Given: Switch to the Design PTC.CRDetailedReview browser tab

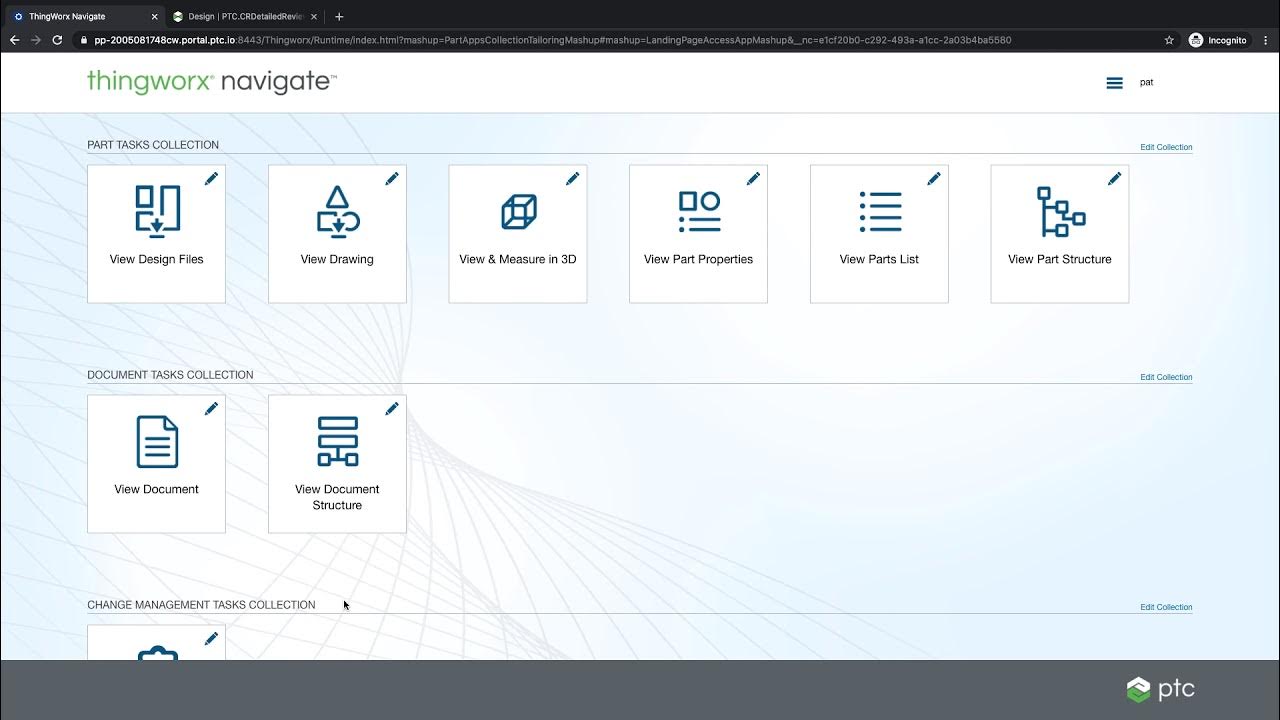Looking at the screenshot, I should (243, 16).
